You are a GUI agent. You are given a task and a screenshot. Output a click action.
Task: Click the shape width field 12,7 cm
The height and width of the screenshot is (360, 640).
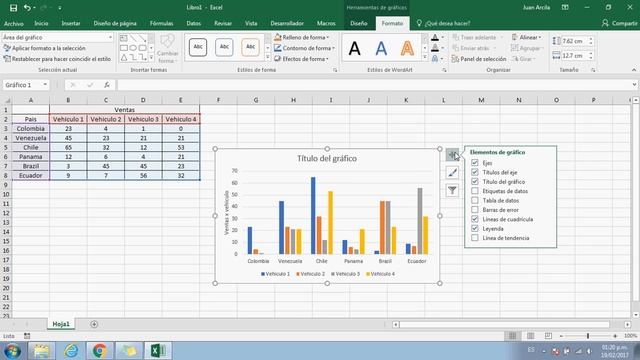tap(574, 56)
